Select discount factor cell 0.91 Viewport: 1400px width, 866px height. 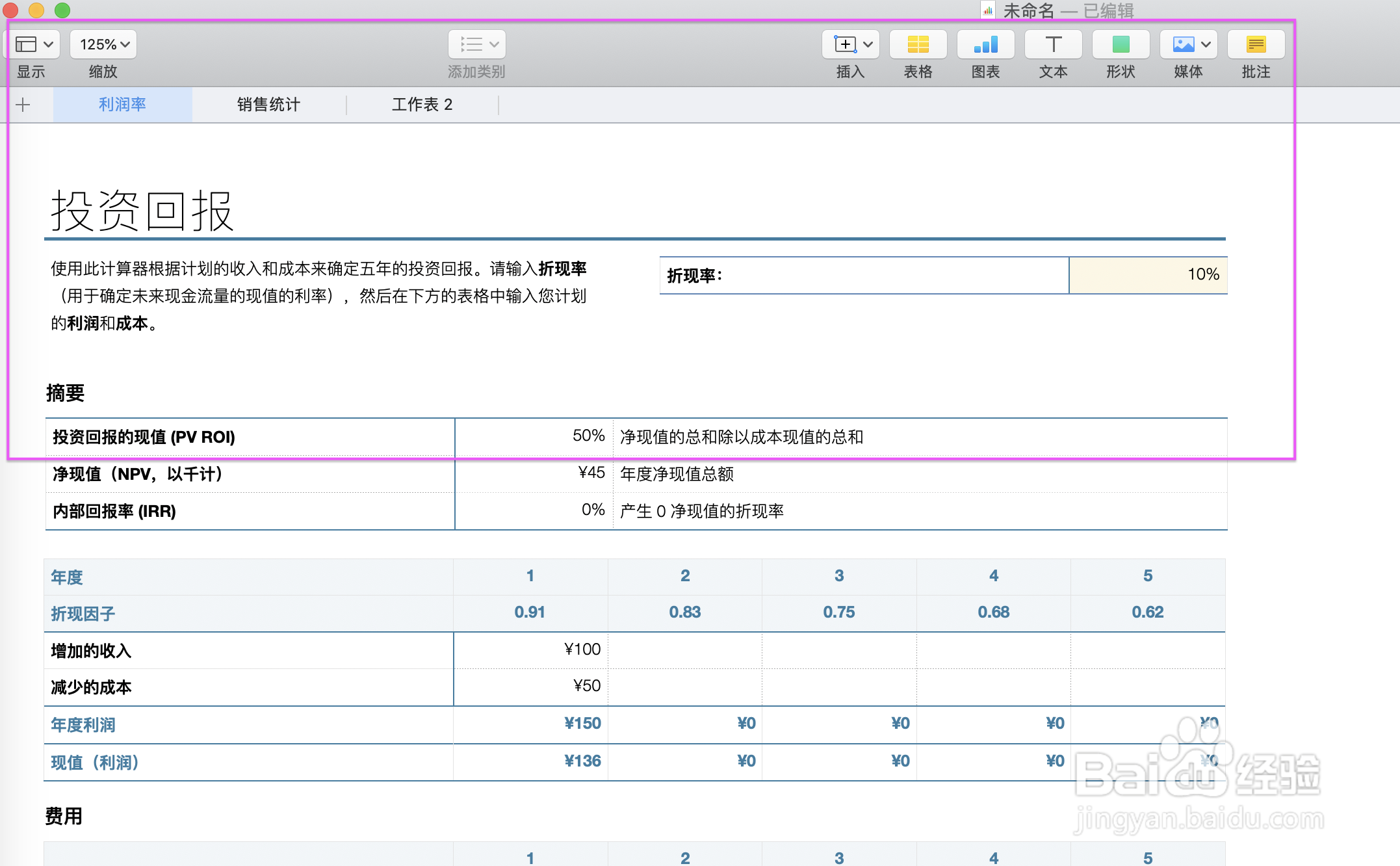530,613
